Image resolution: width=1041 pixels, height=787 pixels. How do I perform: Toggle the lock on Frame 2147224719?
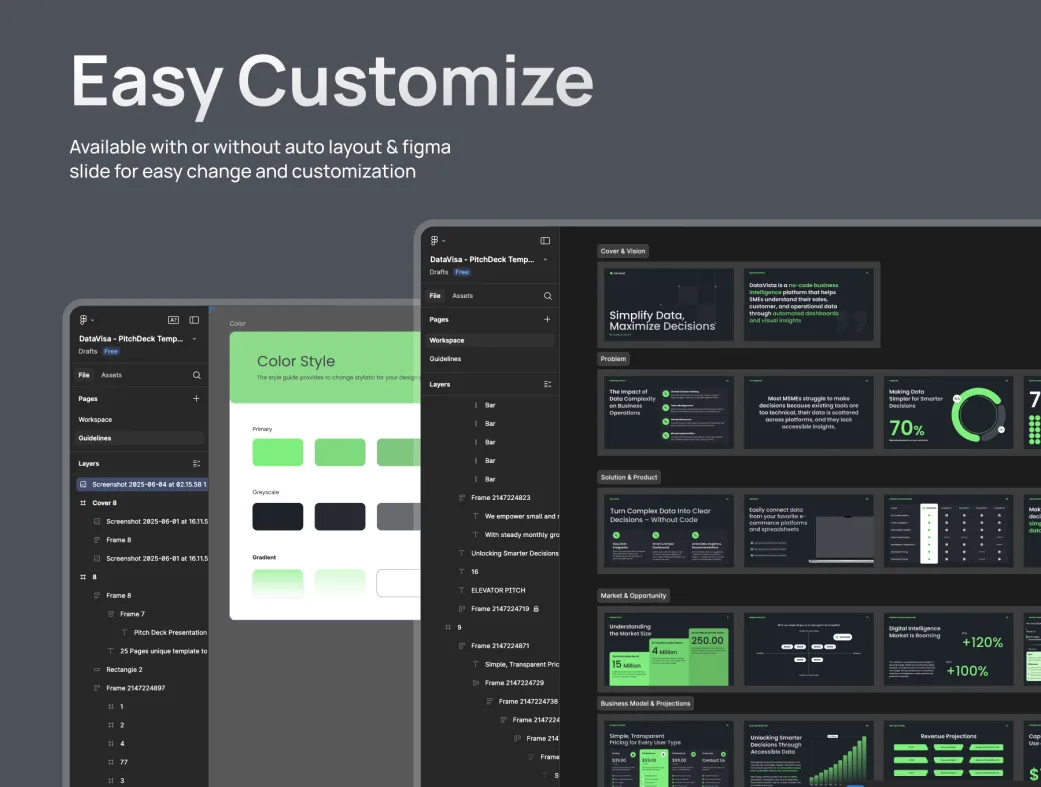[x=536, y=609]
